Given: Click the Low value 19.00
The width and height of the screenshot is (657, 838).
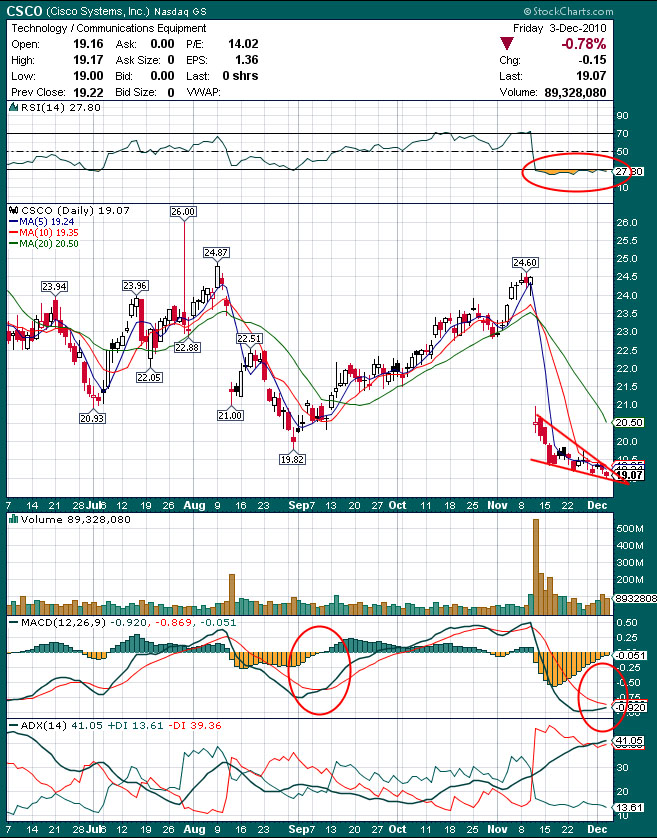Looking at the screenshot, I should click(88, 76).
